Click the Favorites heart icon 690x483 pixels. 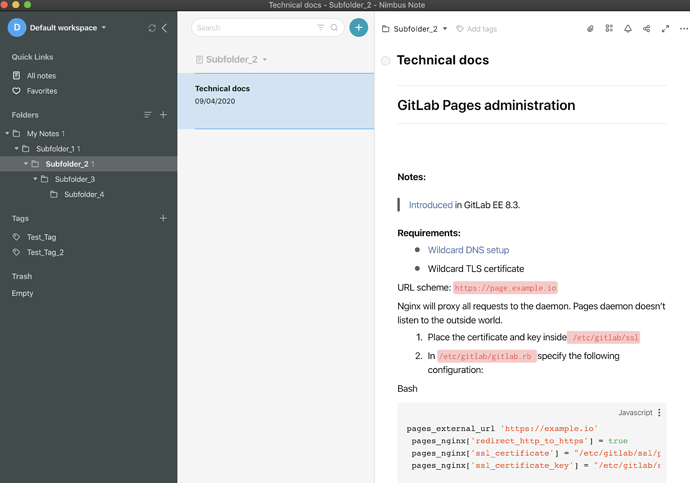[x=16, y=91]
